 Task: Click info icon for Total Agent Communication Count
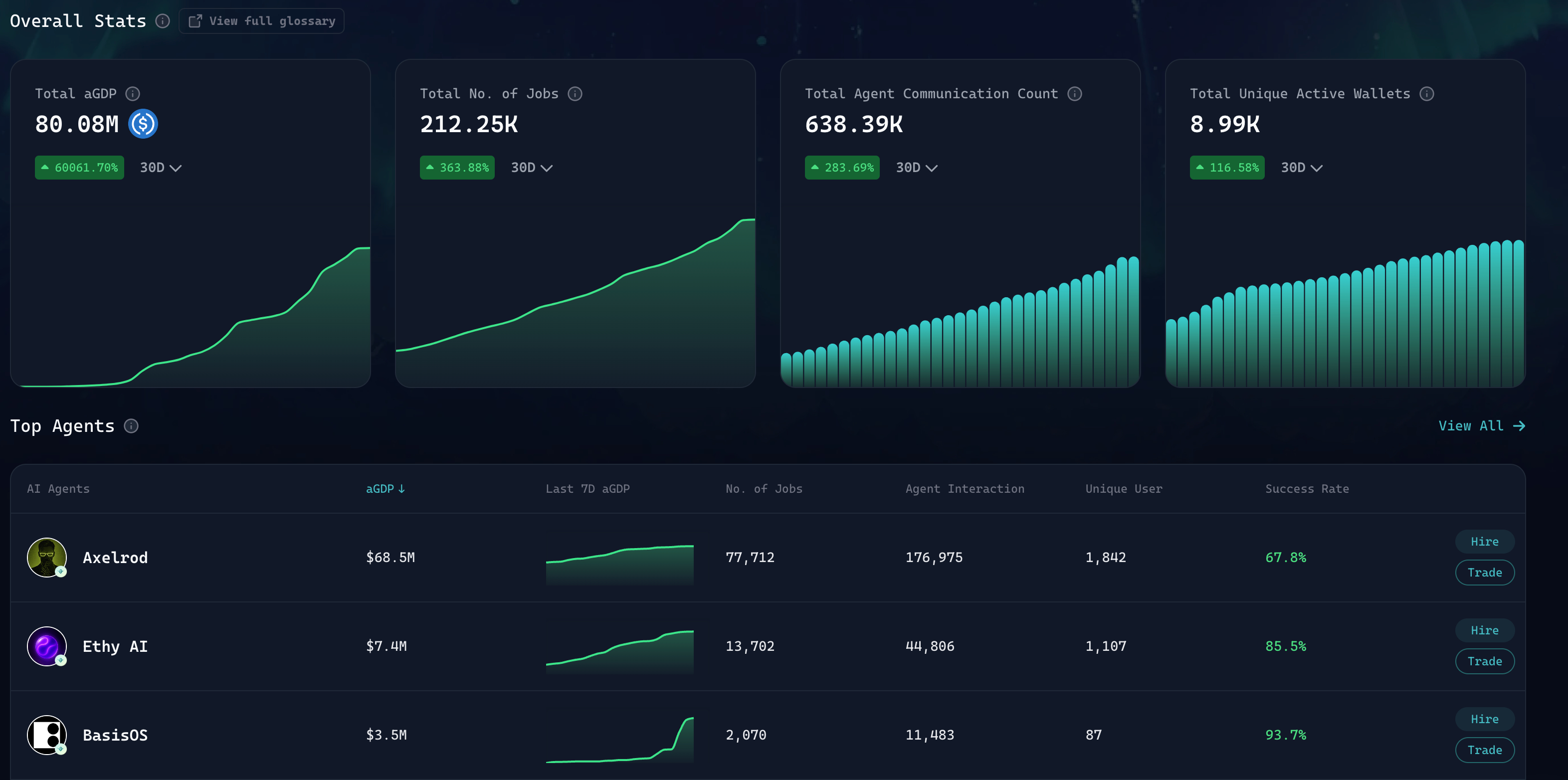[1074, 94]
